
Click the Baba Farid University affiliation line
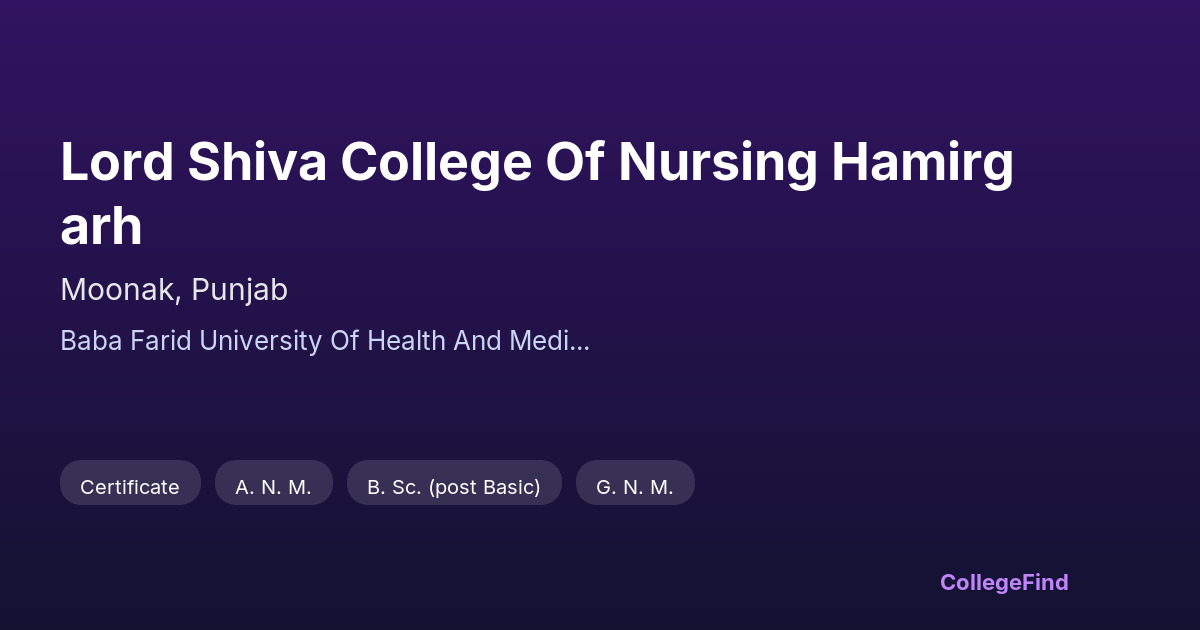coord(324,341)
